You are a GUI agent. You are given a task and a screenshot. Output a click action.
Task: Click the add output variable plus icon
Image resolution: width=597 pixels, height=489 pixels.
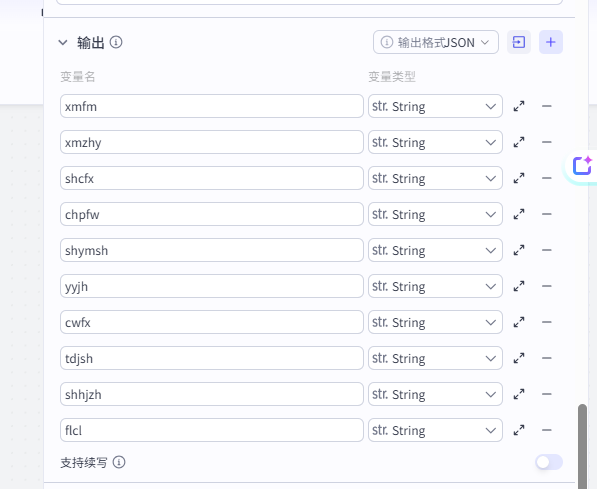coord(551,42)
